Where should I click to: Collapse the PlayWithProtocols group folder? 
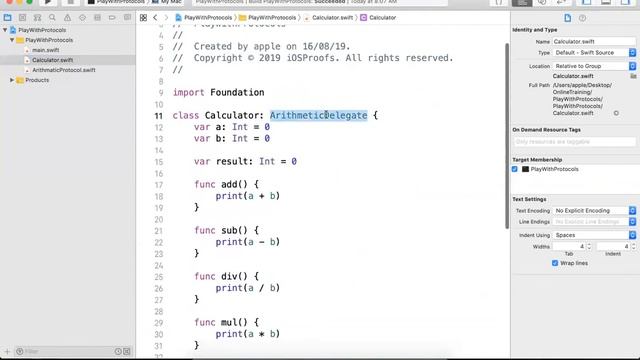coord(12,40)
